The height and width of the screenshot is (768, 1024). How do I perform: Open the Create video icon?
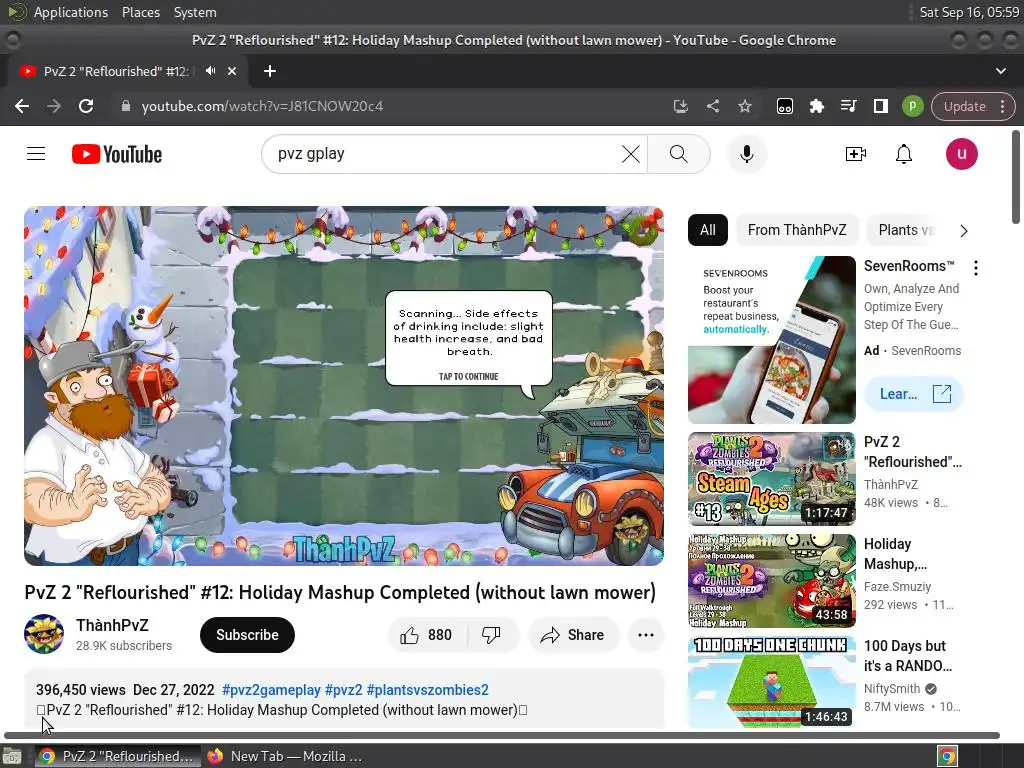click(x=856, y=154)
